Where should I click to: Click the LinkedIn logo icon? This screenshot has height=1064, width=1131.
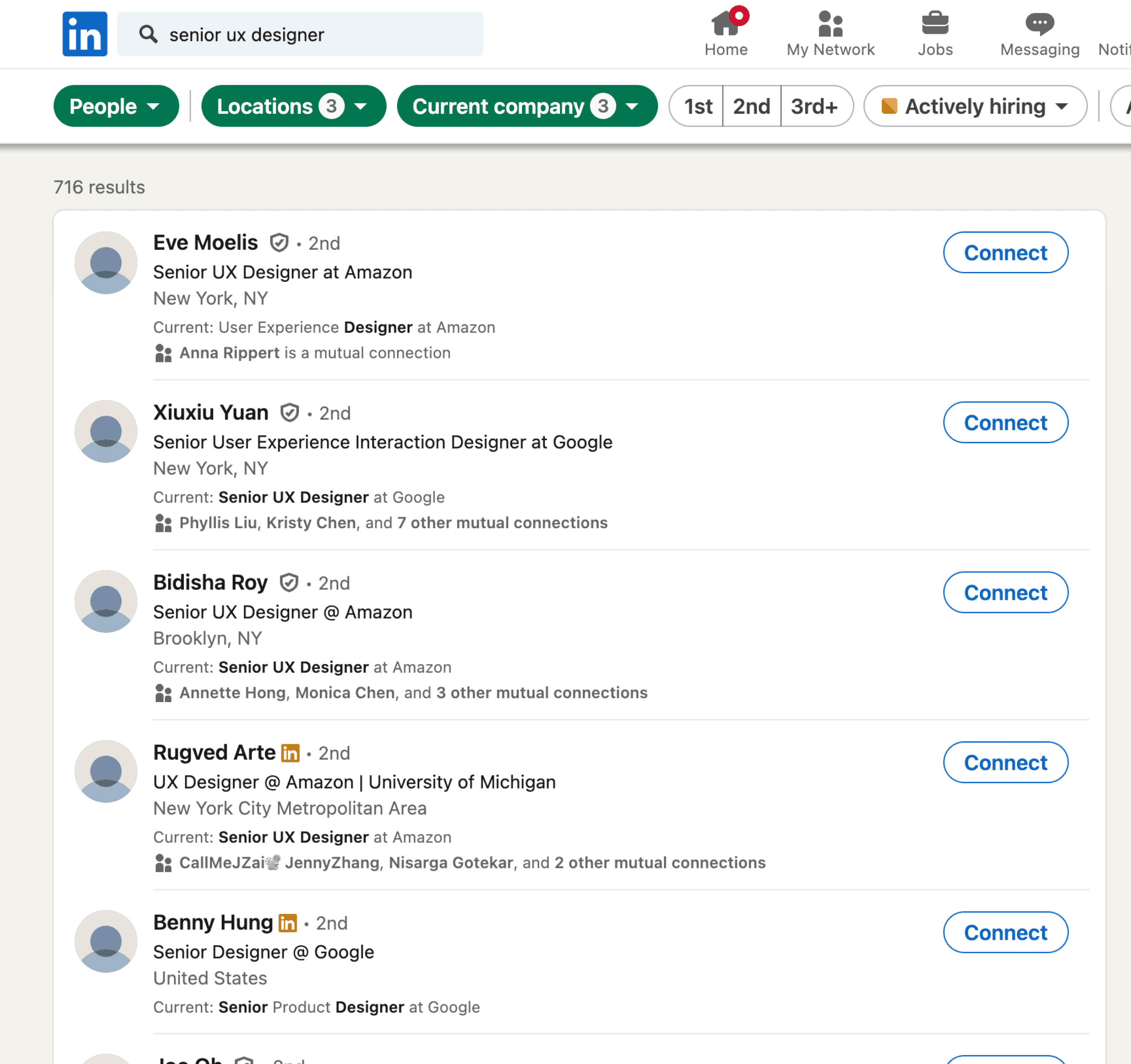[85, 34]
